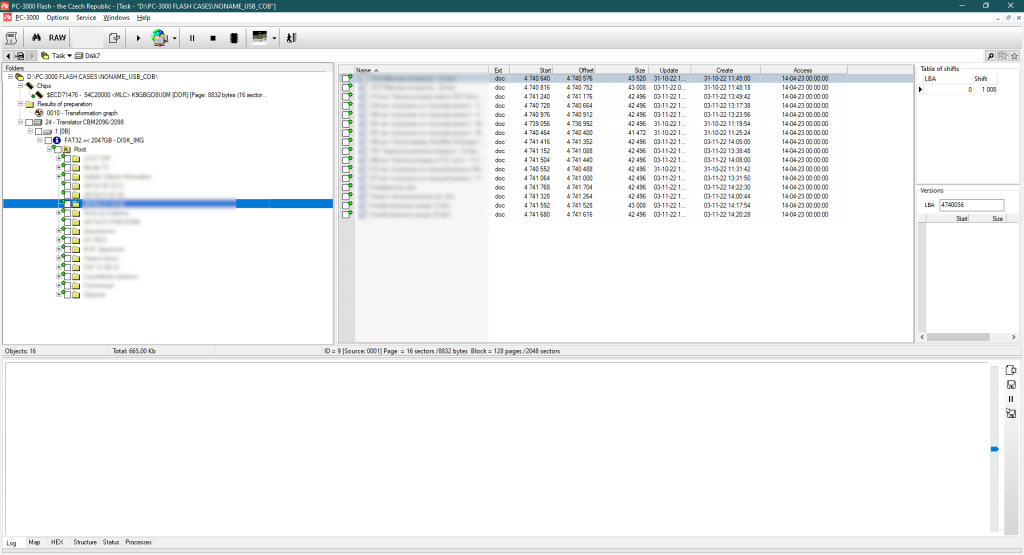Click the Versions LBA input field
This screenshot has width=1024, height=555.
(971, 204)
